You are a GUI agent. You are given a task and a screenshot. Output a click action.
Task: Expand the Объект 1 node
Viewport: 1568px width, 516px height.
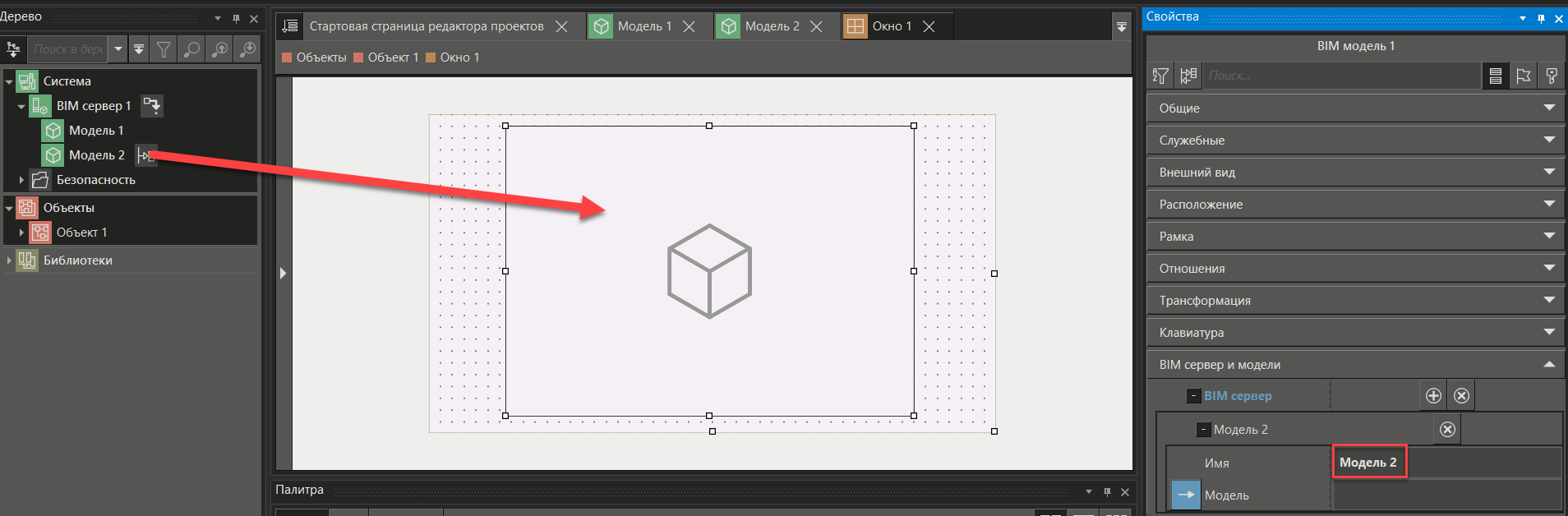click(21, 233)
